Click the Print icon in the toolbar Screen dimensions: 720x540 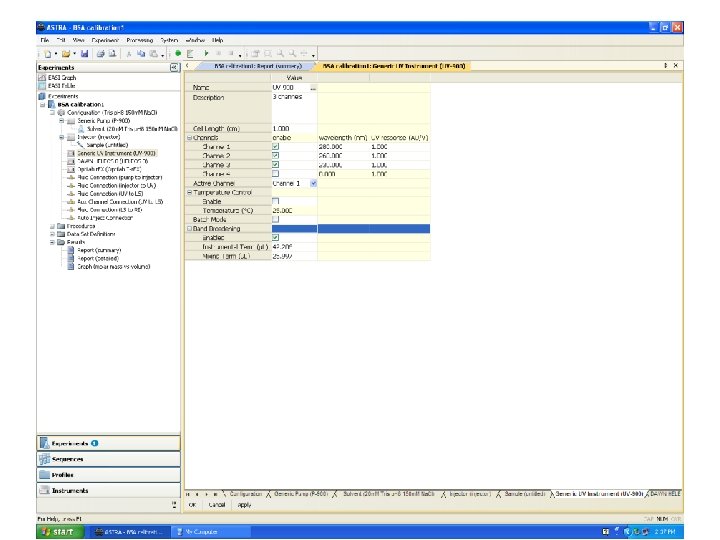(100, 53)
